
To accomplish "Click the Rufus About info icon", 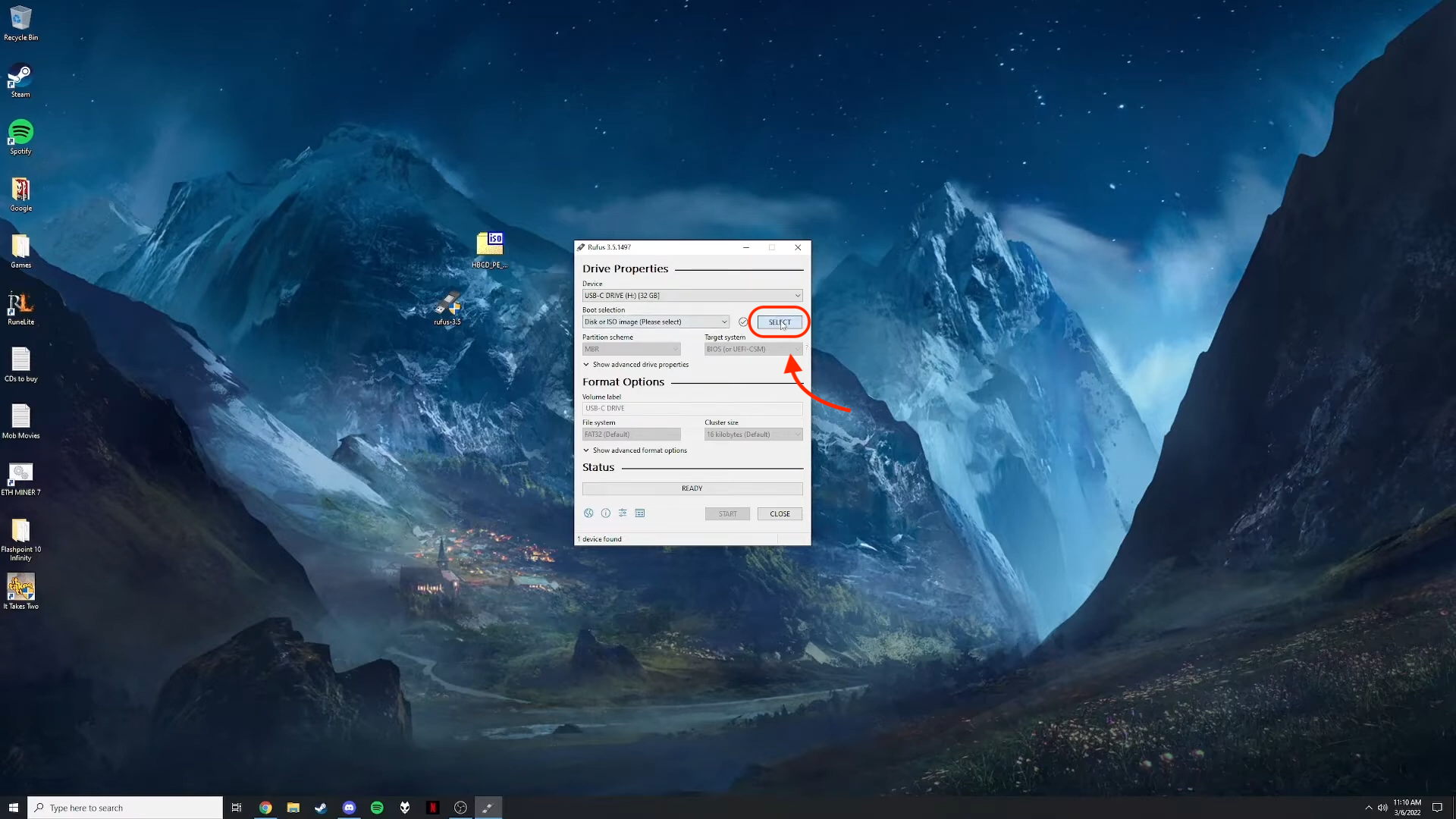I will pos(606,513).
